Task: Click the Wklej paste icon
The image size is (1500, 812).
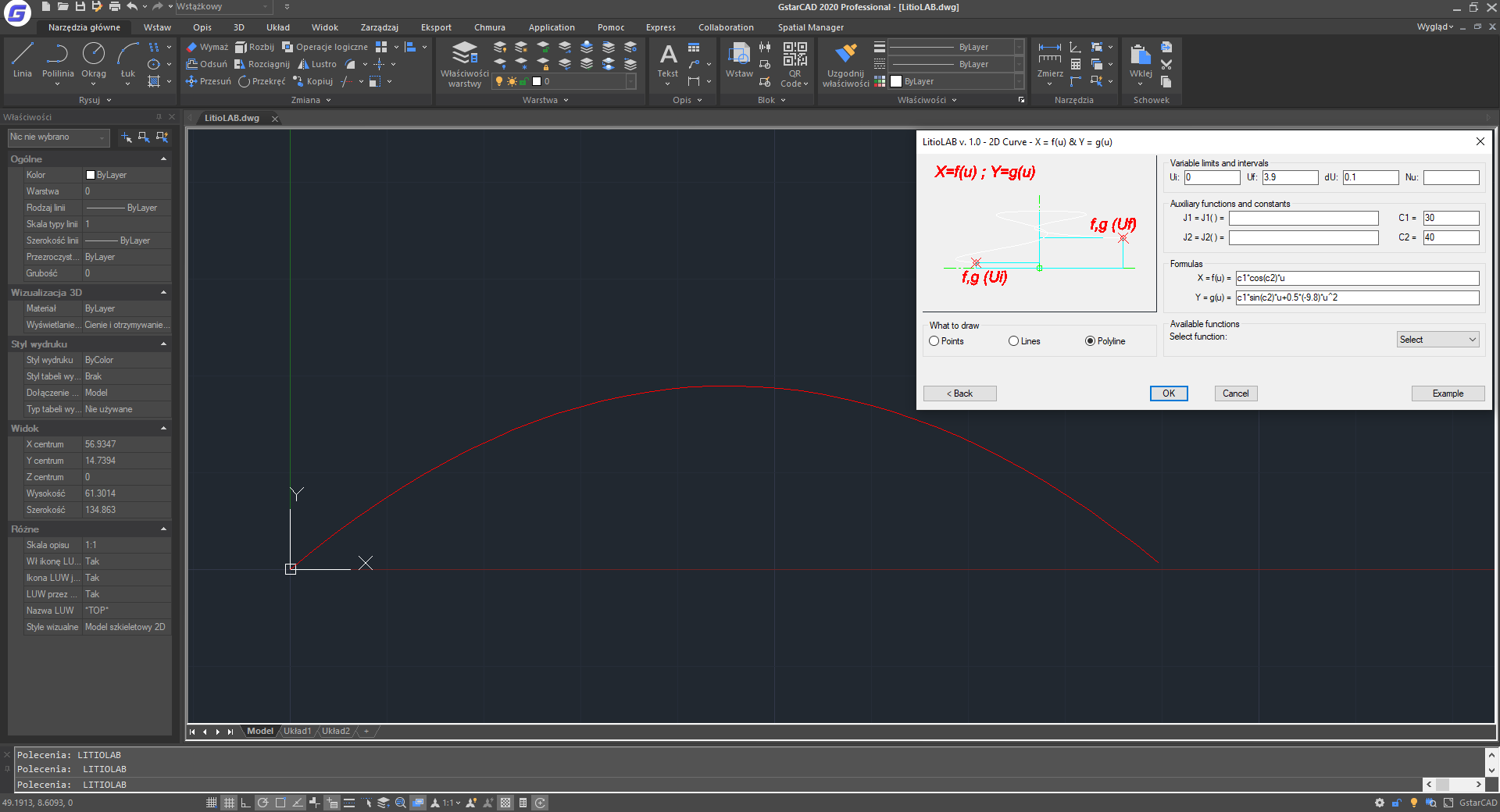Action: (1141, 61)
